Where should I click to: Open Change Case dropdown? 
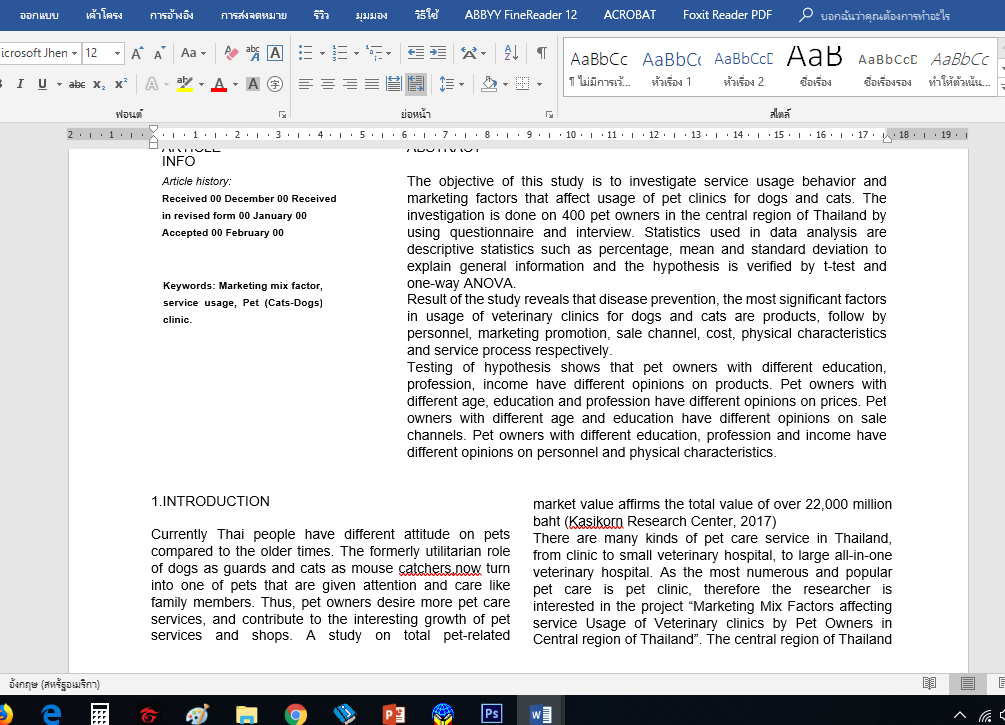coord(193,53)
